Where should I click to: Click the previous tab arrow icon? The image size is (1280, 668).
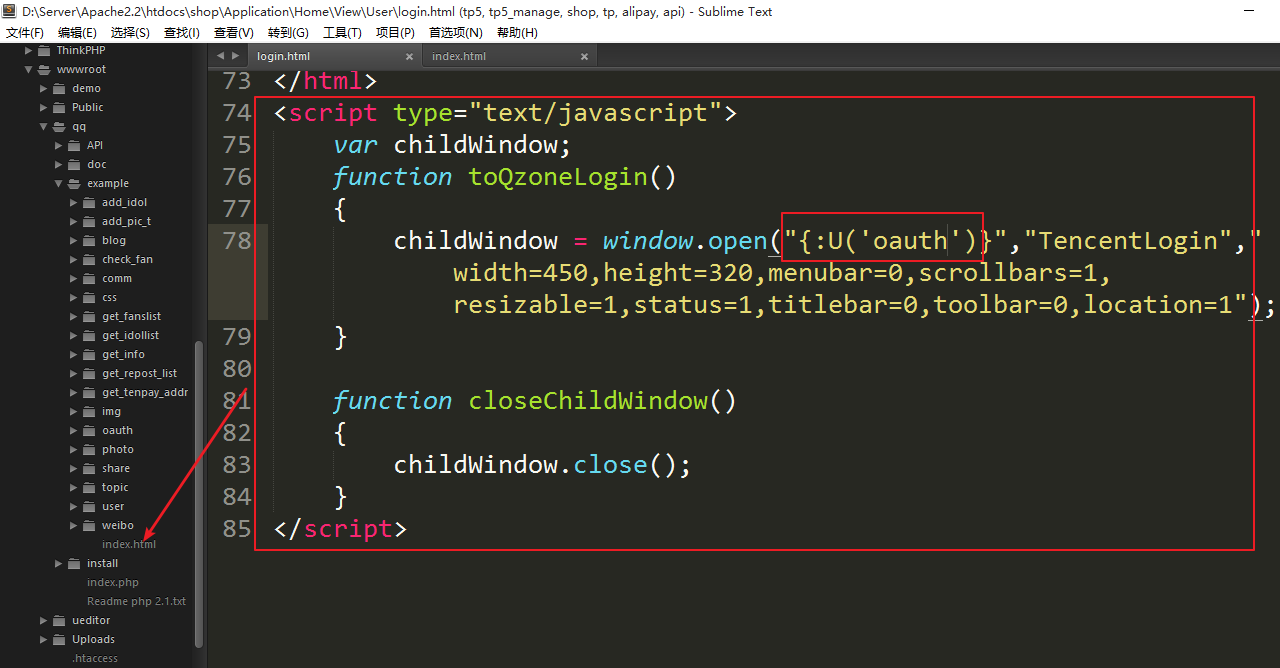(220, 56)
